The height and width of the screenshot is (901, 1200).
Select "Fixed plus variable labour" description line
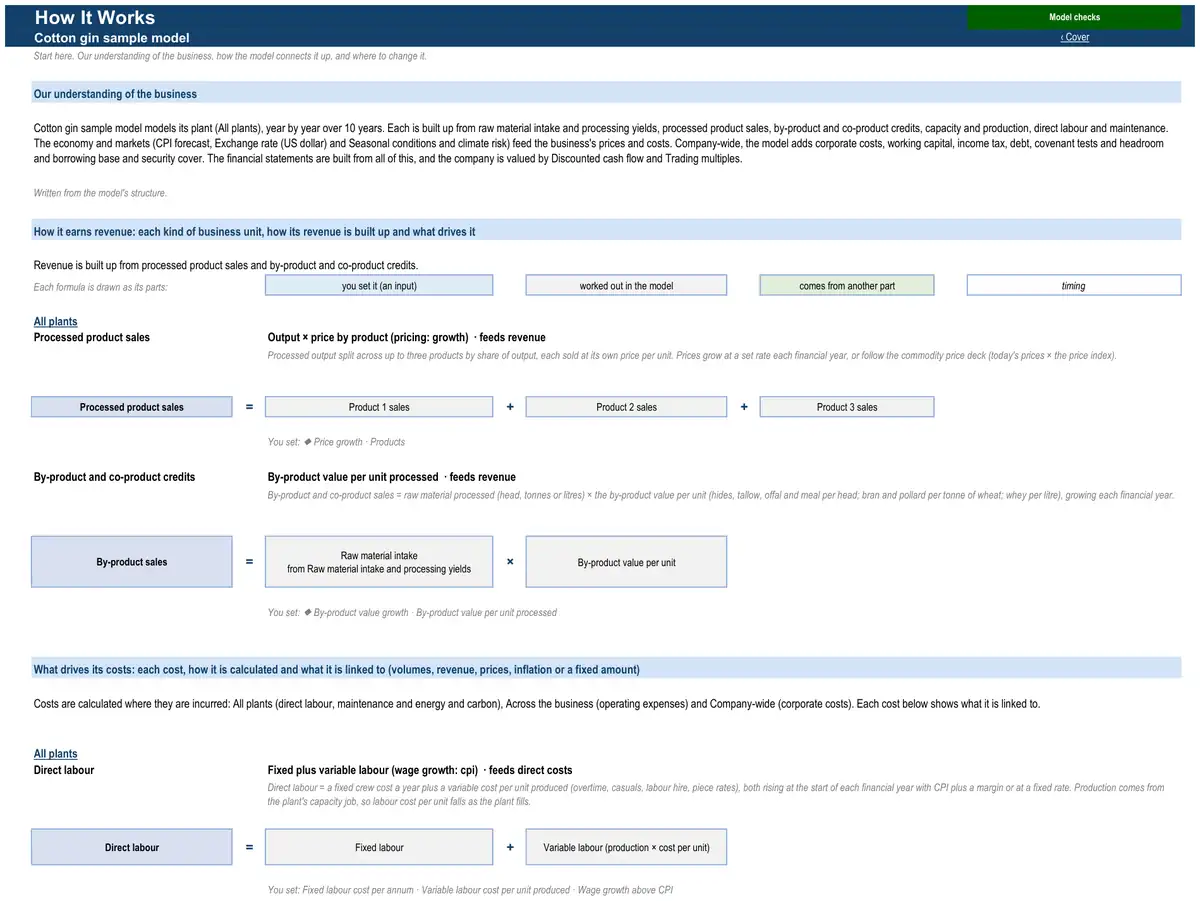[420, 771]
